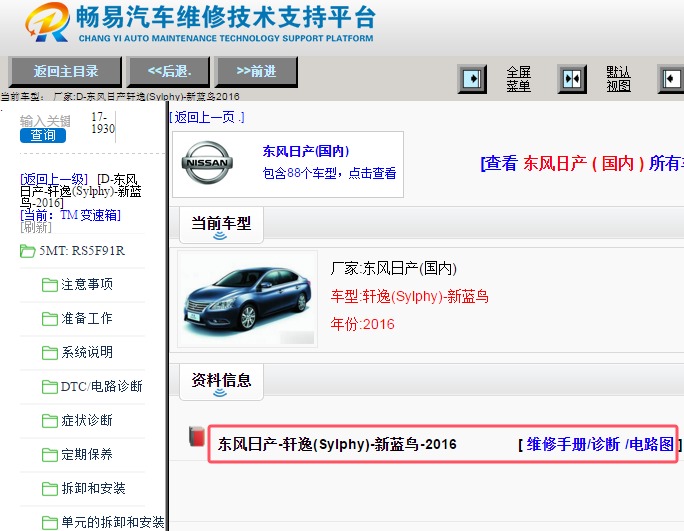
Task: Click the 返回上一页 link
Action: 207,117
